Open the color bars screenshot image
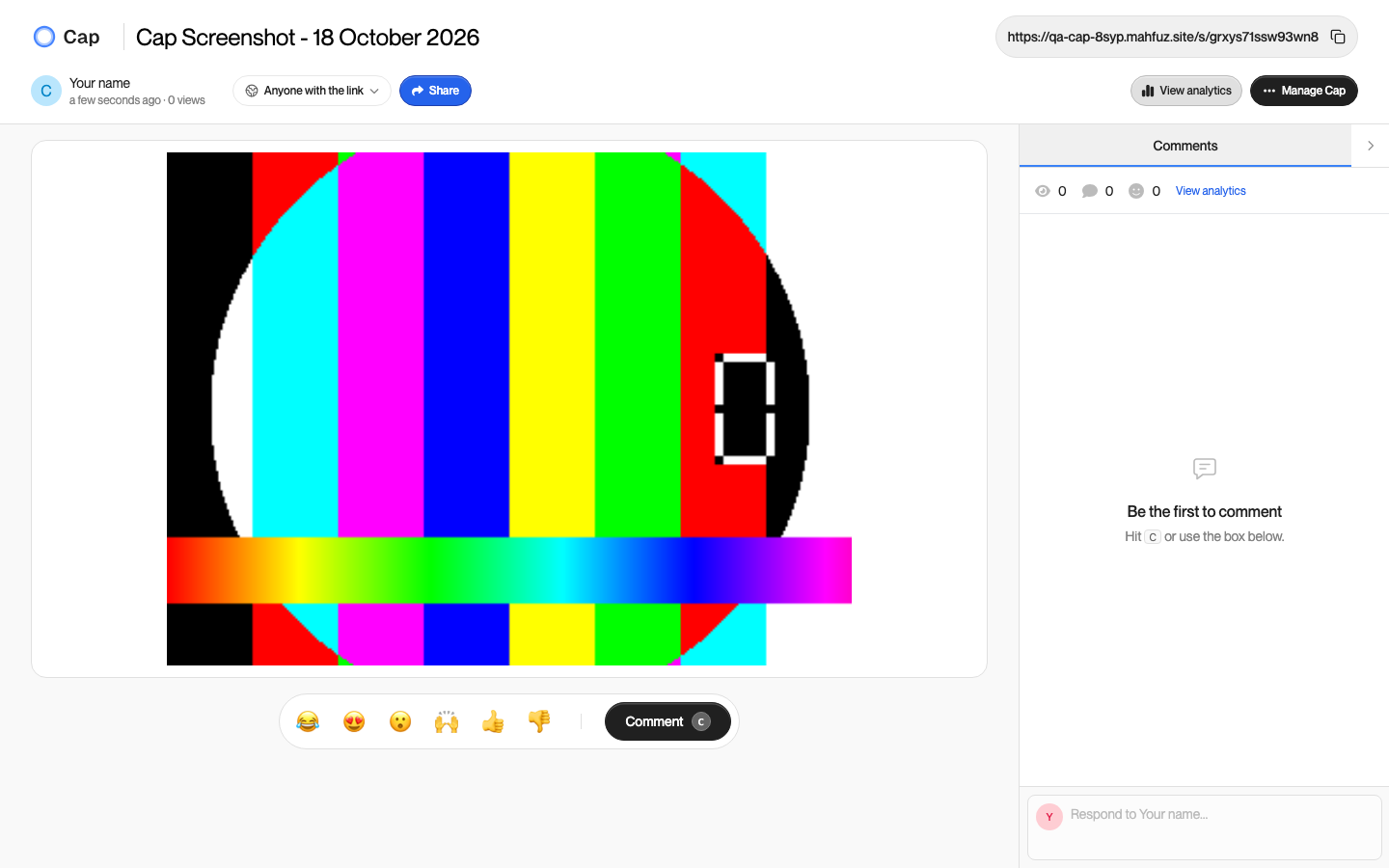This screenshot has height=868, width=1389. click(x=509, y=409)
